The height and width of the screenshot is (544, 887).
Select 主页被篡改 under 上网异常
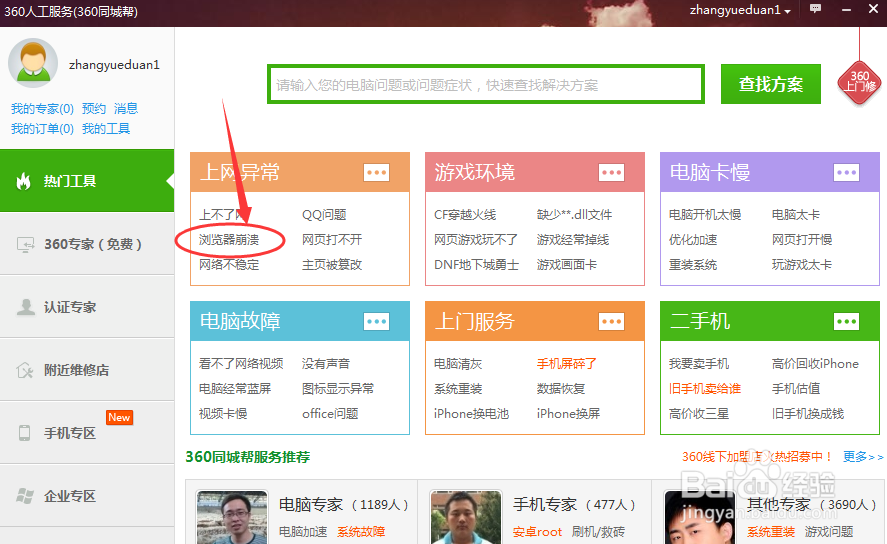[332, 265]
